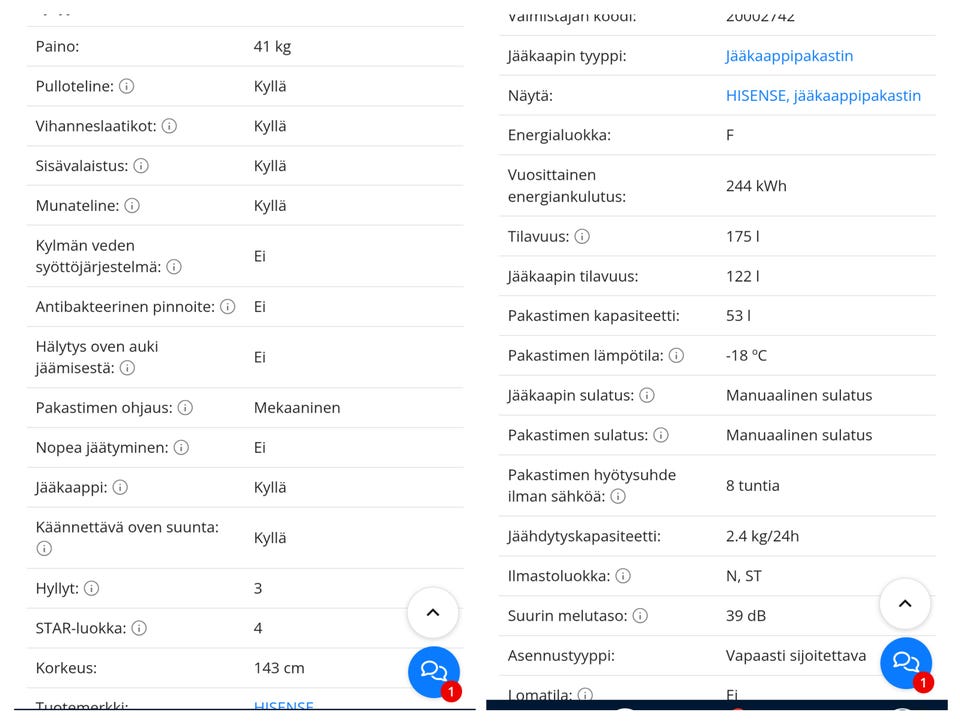Open Pakastimen lämpötila info icon

677,356
